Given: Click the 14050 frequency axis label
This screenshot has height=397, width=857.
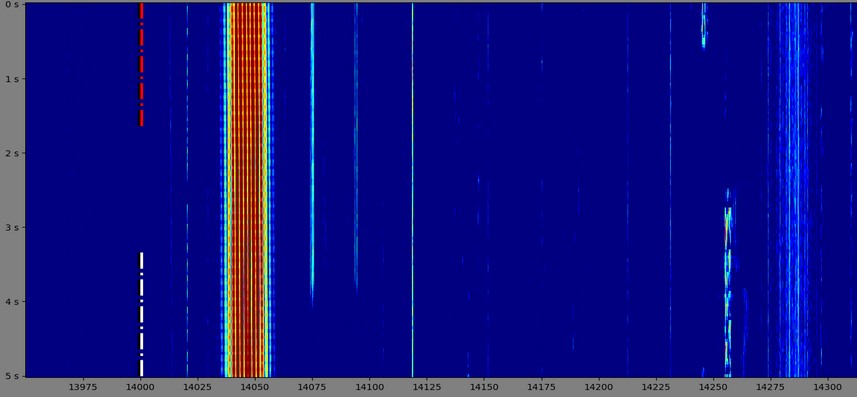Looking at the screenshot, I should 255,388.
